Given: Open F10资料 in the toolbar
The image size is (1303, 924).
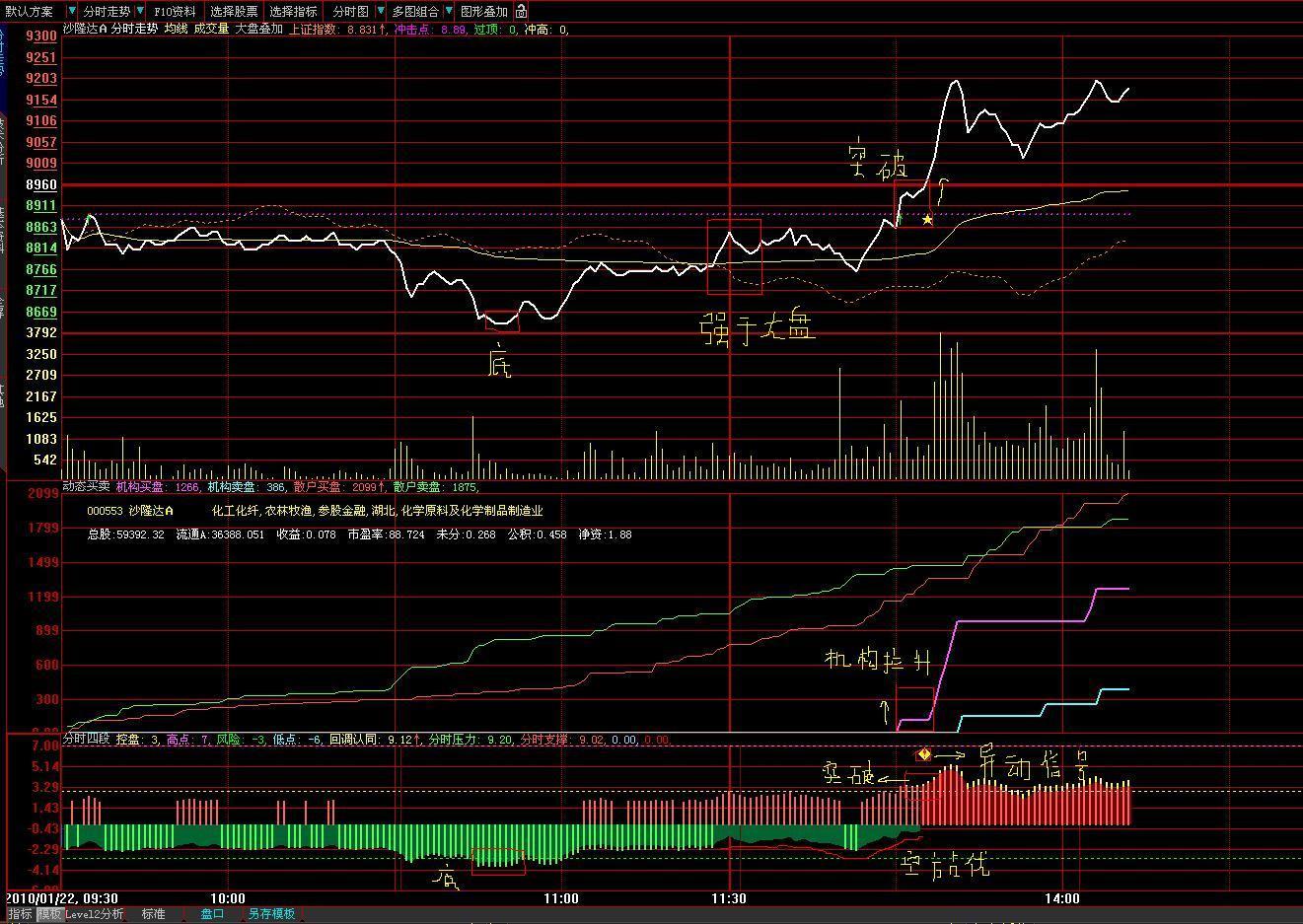Looking at the screenshot, I should (x=175, y=12).
